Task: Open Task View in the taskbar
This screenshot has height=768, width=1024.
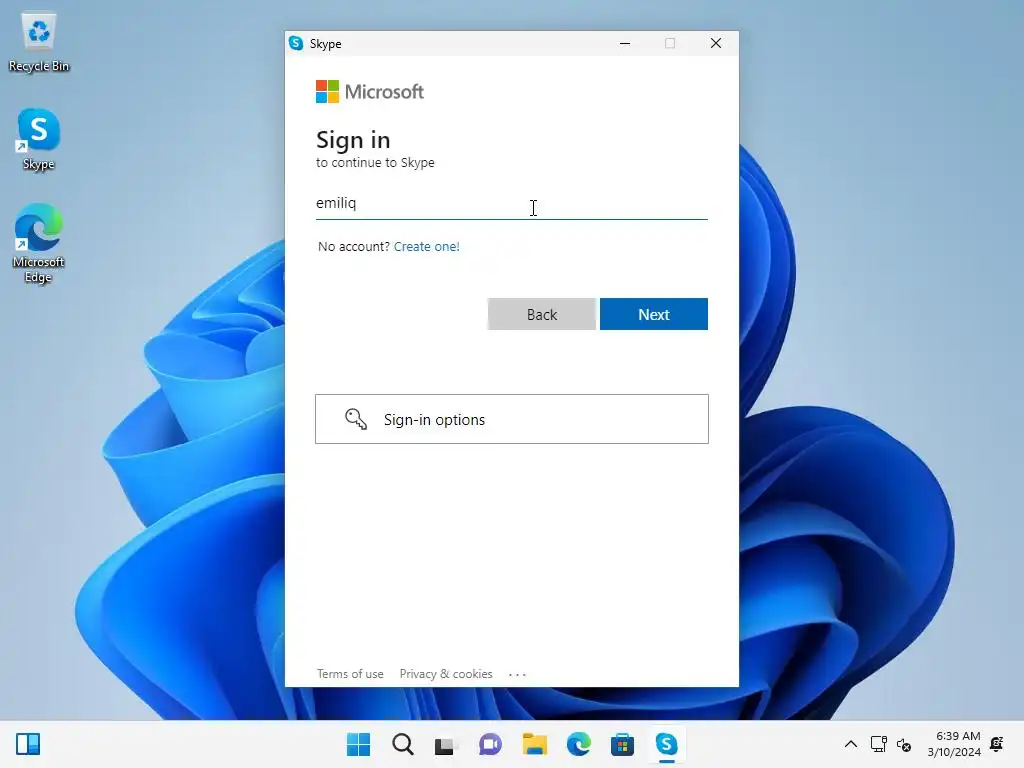Action: [446, 744]
